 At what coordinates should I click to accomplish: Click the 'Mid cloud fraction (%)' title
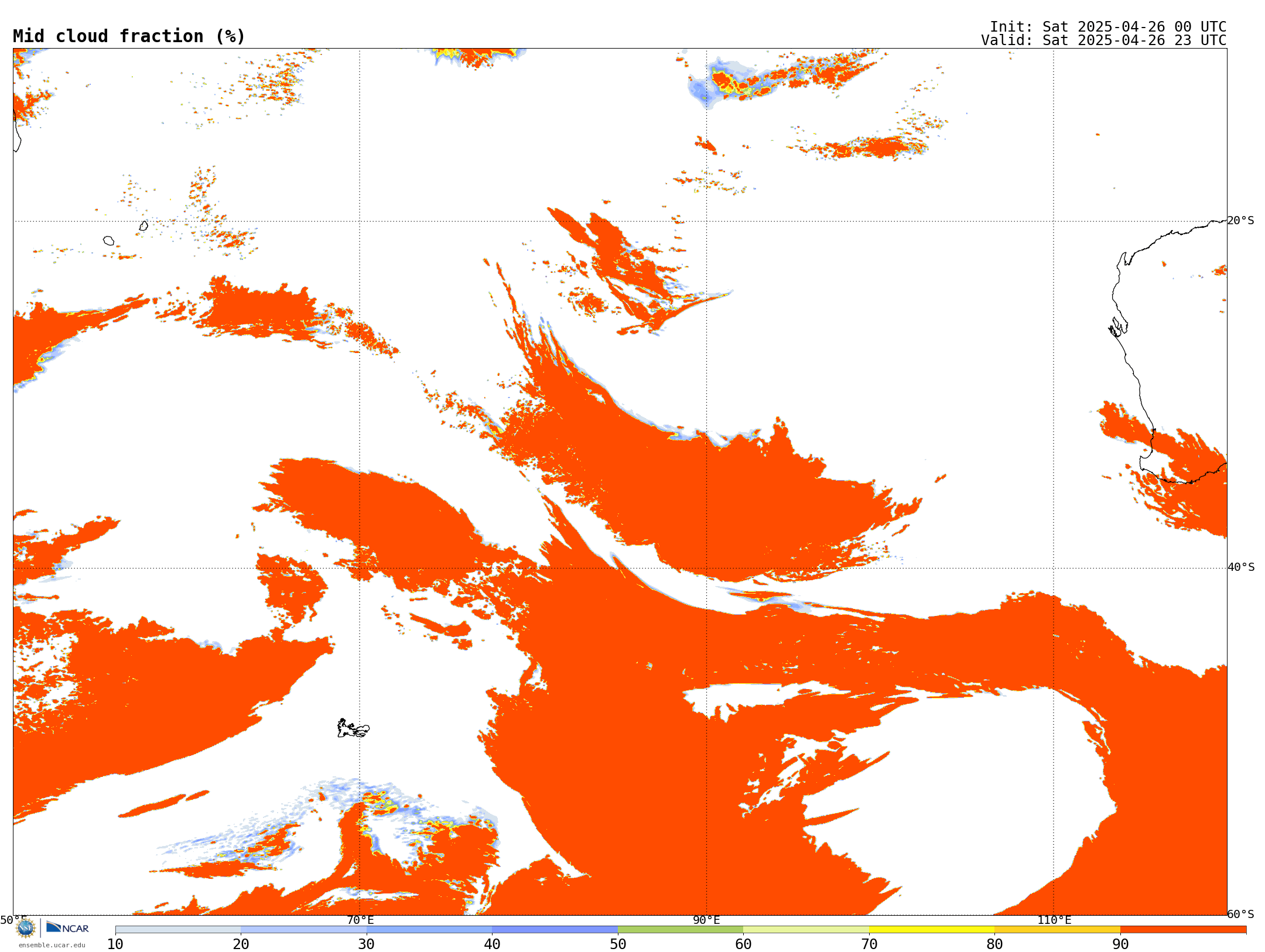(129, 36)
